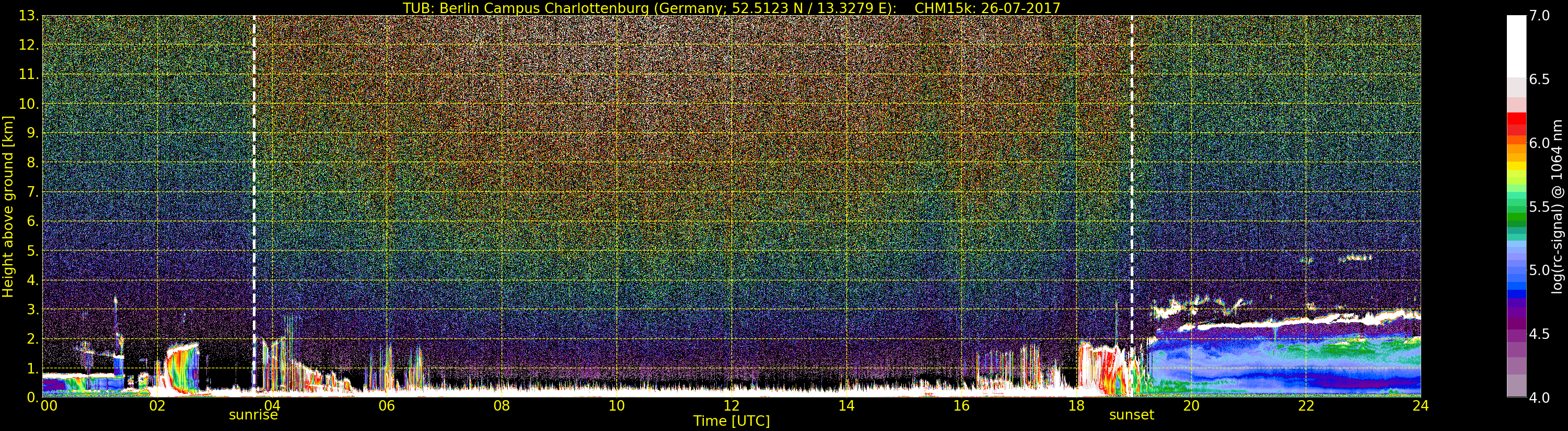Click the colorbar tick value 5.5
The width and height of the screenshot is (1568, 431).
[1539, 207]
